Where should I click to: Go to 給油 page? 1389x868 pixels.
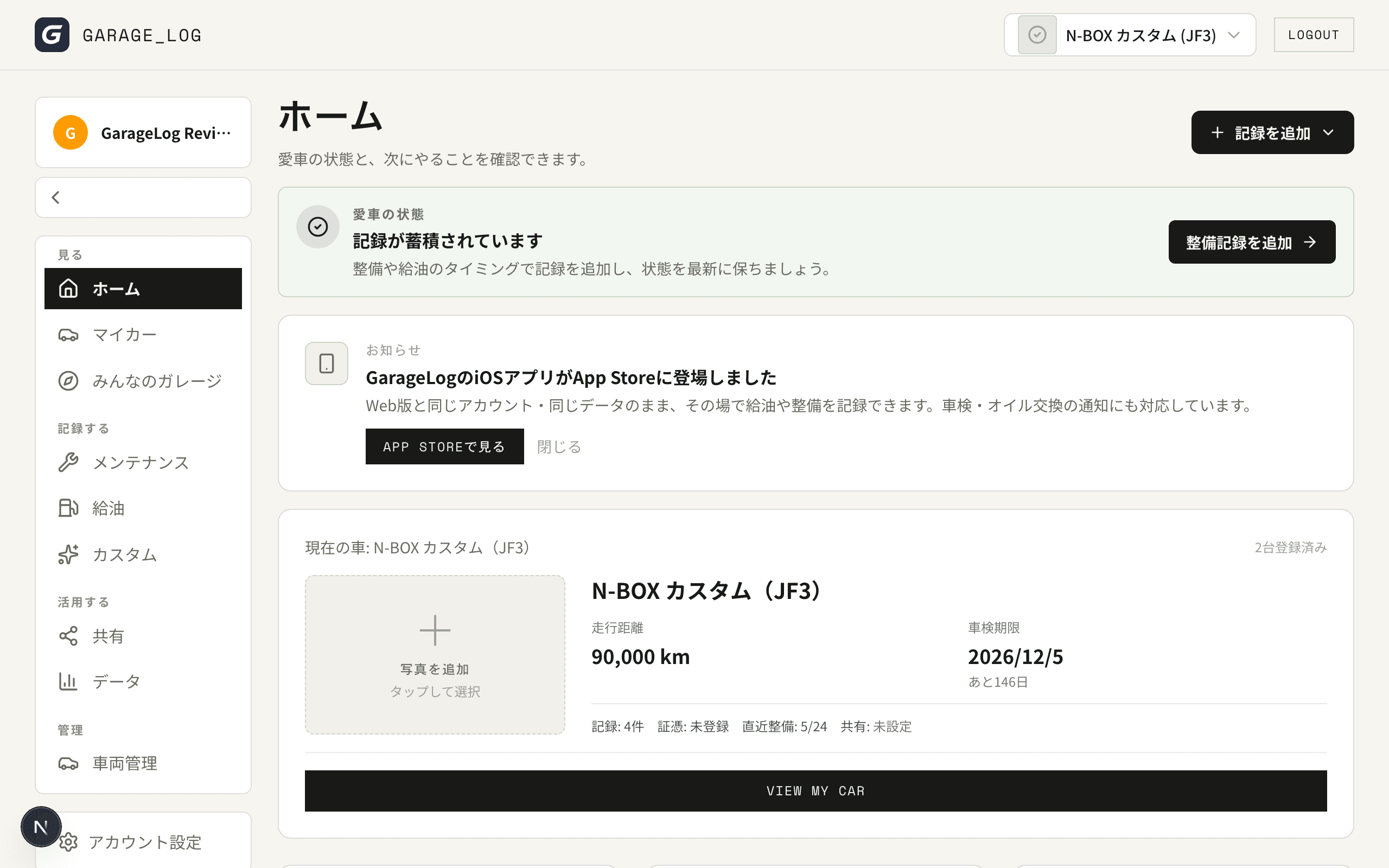pos(143,508)
